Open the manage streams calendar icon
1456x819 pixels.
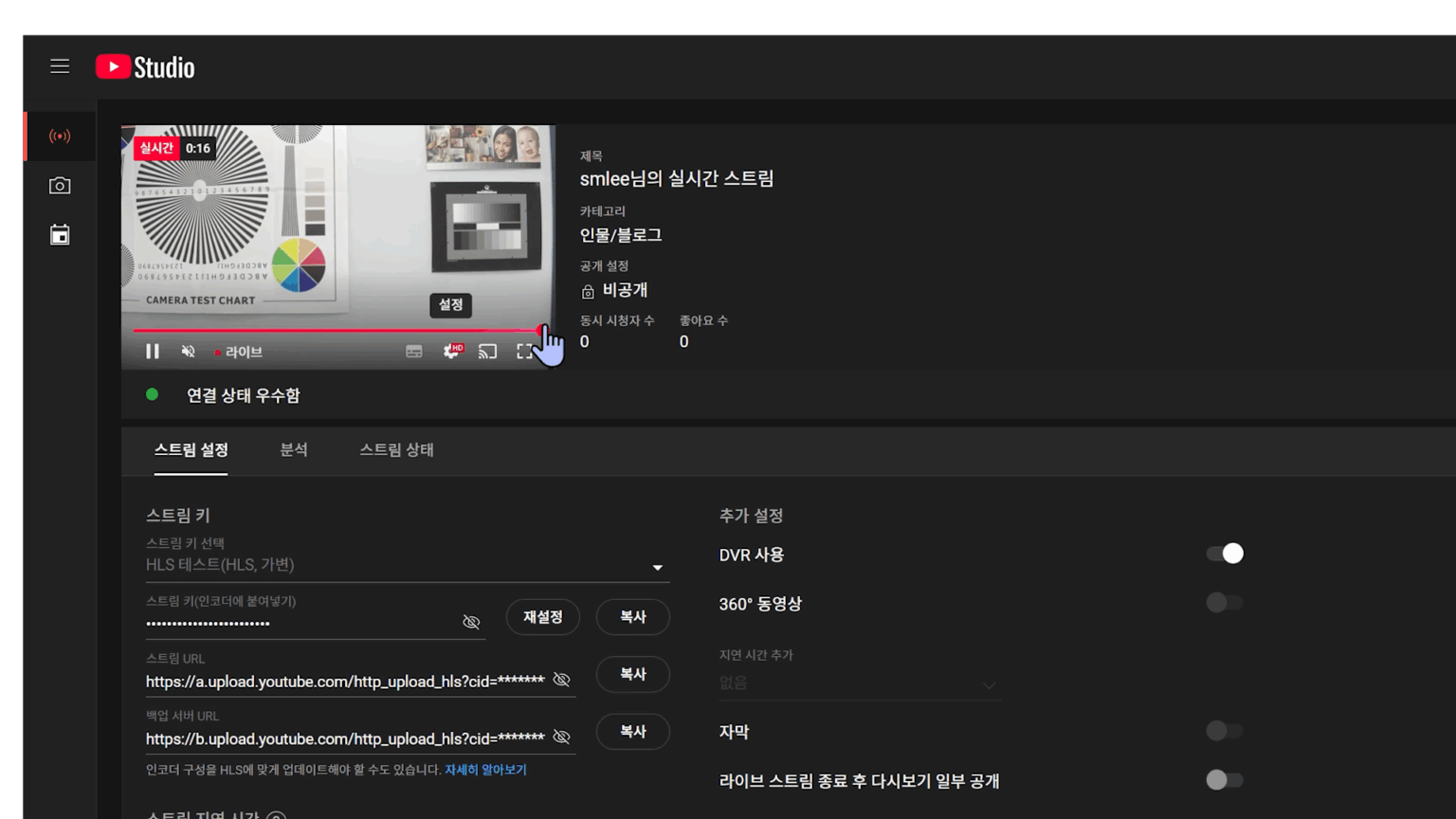(x=59, y=234)
